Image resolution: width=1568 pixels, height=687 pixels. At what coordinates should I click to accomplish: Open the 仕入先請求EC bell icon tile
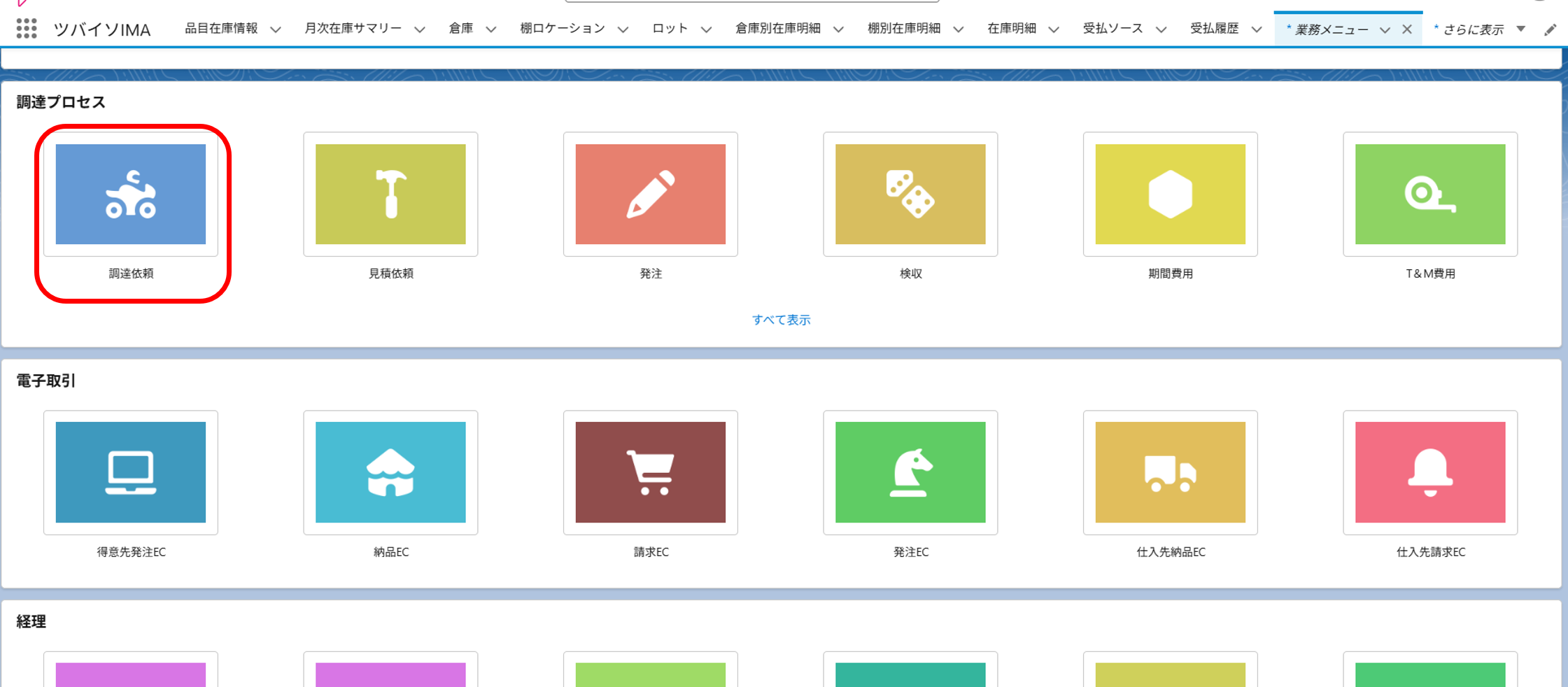pyautogui.click(x=1430, y=472)
